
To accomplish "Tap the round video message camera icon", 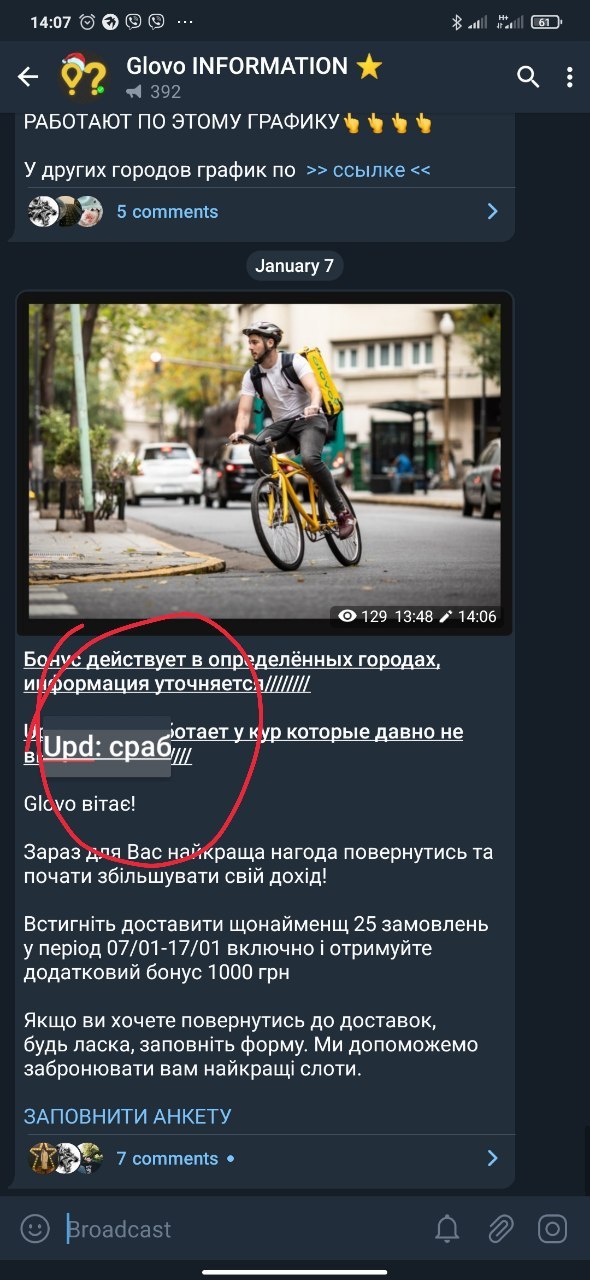I will (553, 1229).
